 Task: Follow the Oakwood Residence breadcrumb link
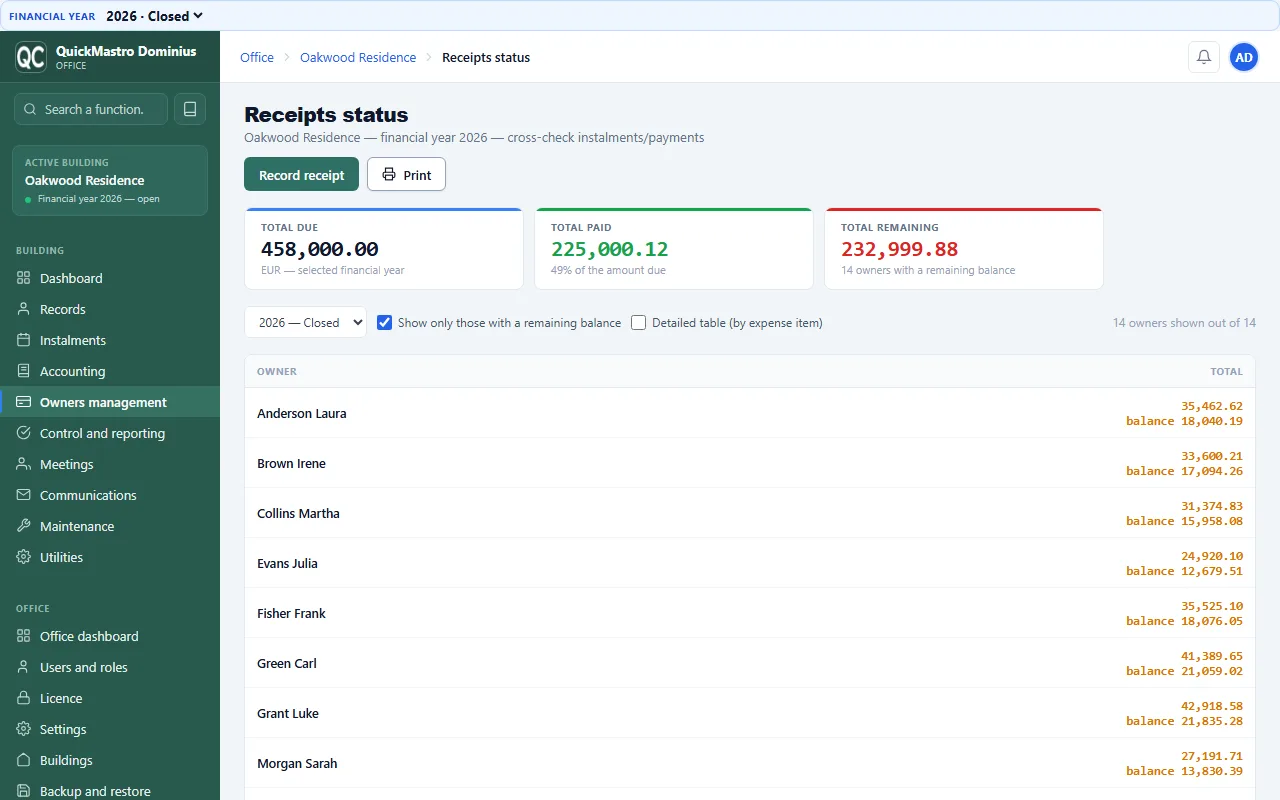click(358, 57)
